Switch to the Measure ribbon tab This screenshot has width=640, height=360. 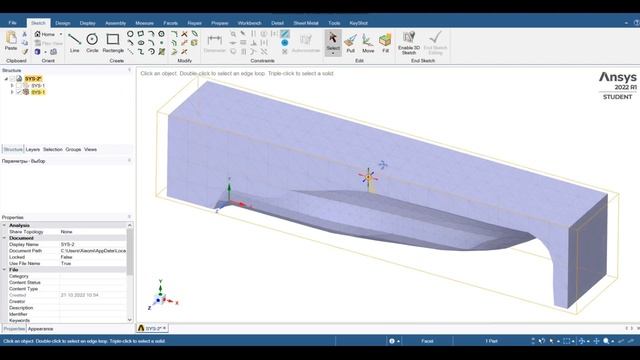[x=144, y=23]
